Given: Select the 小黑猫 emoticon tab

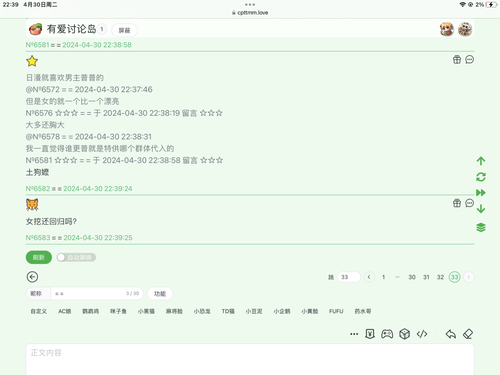Looking at the screenshot, I should [146, 311].
